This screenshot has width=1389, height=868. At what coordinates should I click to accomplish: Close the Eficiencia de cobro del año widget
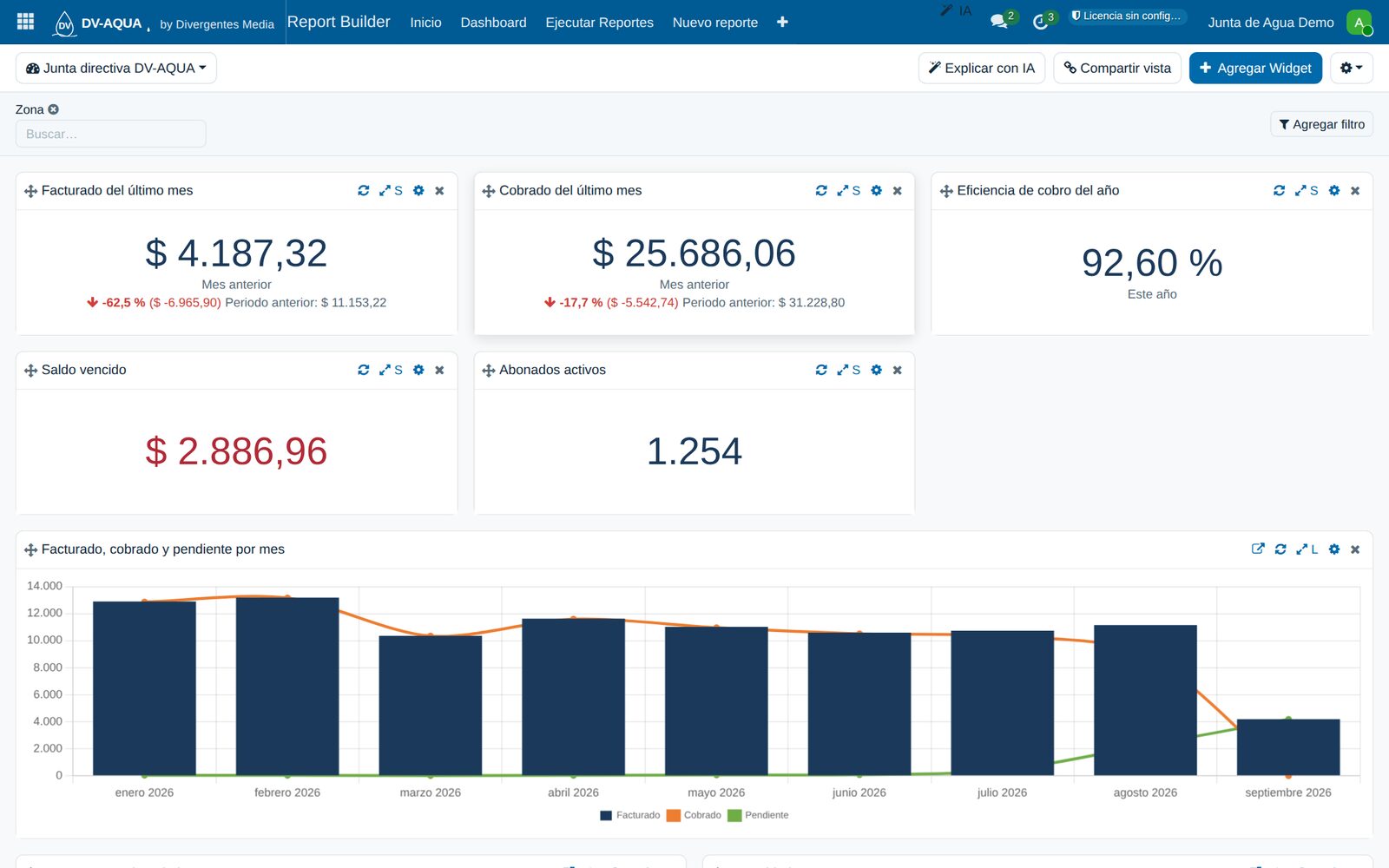click(x=1355, y=190)
